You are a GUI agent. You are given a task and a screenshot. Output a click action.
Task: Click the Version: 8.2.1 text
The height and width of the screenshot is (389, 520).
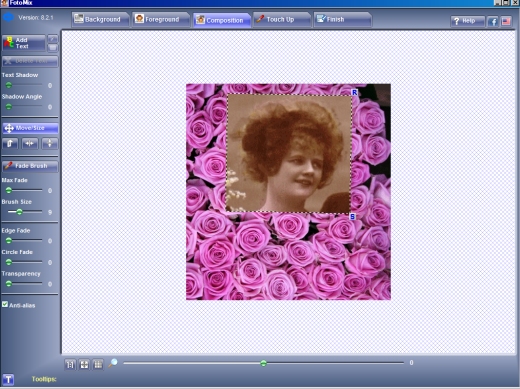[x=36, y=18]
